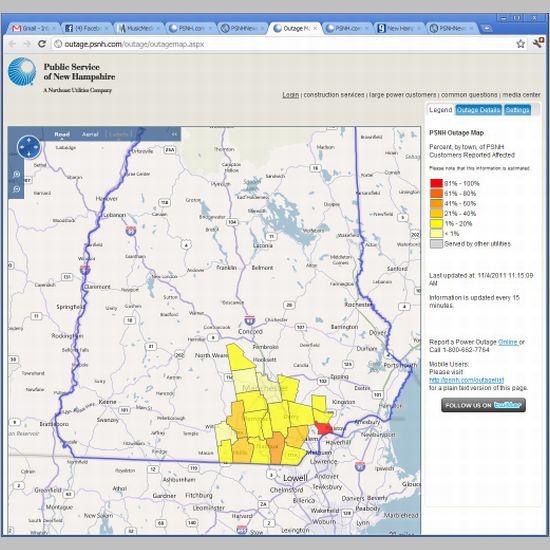
Task: Click the Portsmouth label on the map
Action: (400, 365)
